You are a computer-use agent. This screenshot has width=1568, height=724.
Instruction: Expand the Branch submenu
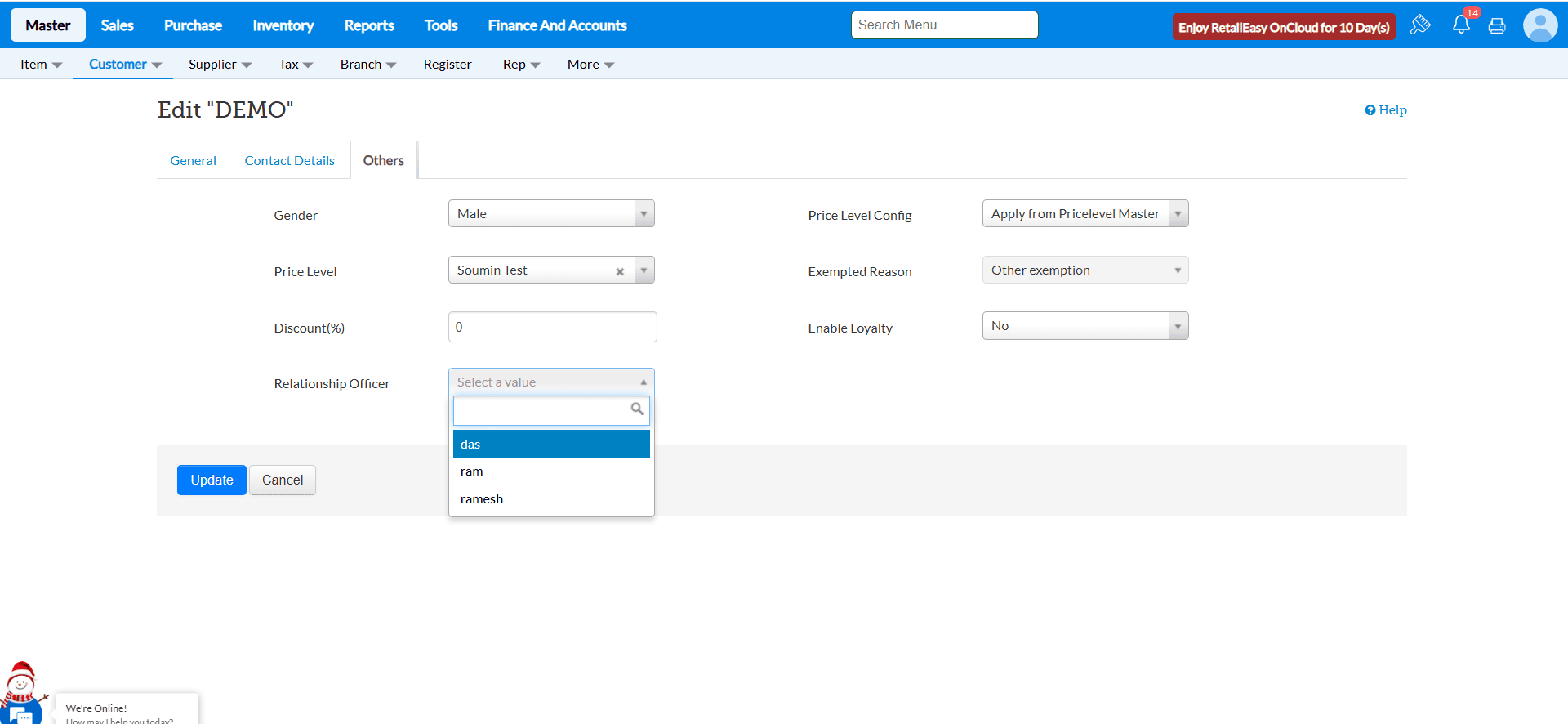click(368, 64)
